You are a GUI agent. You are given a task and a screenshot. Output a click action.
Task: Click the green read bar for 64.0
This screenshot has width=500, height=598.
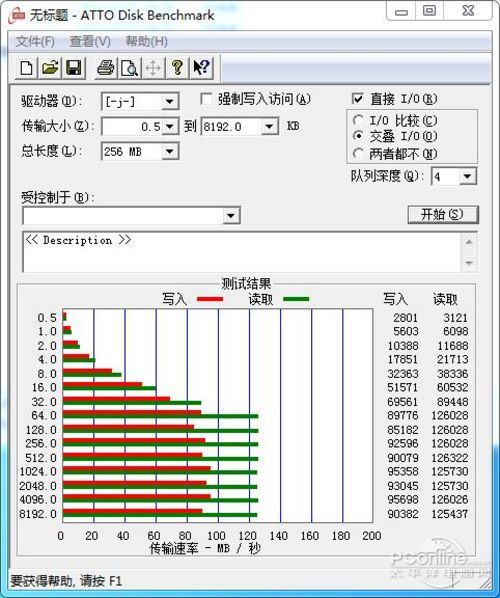pyautogui.click(x=161, y=416)
